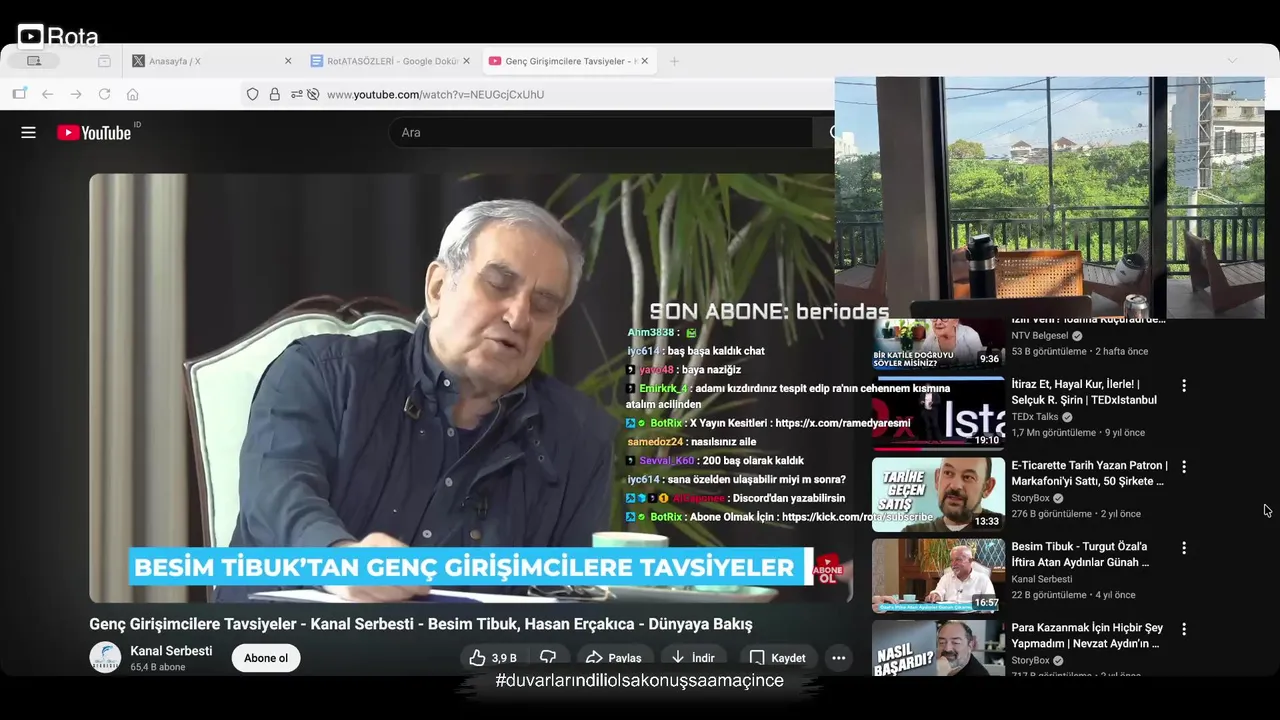Save the video with Kaydet
This screenshot has width=1280, height=720.
click(777, 658)
